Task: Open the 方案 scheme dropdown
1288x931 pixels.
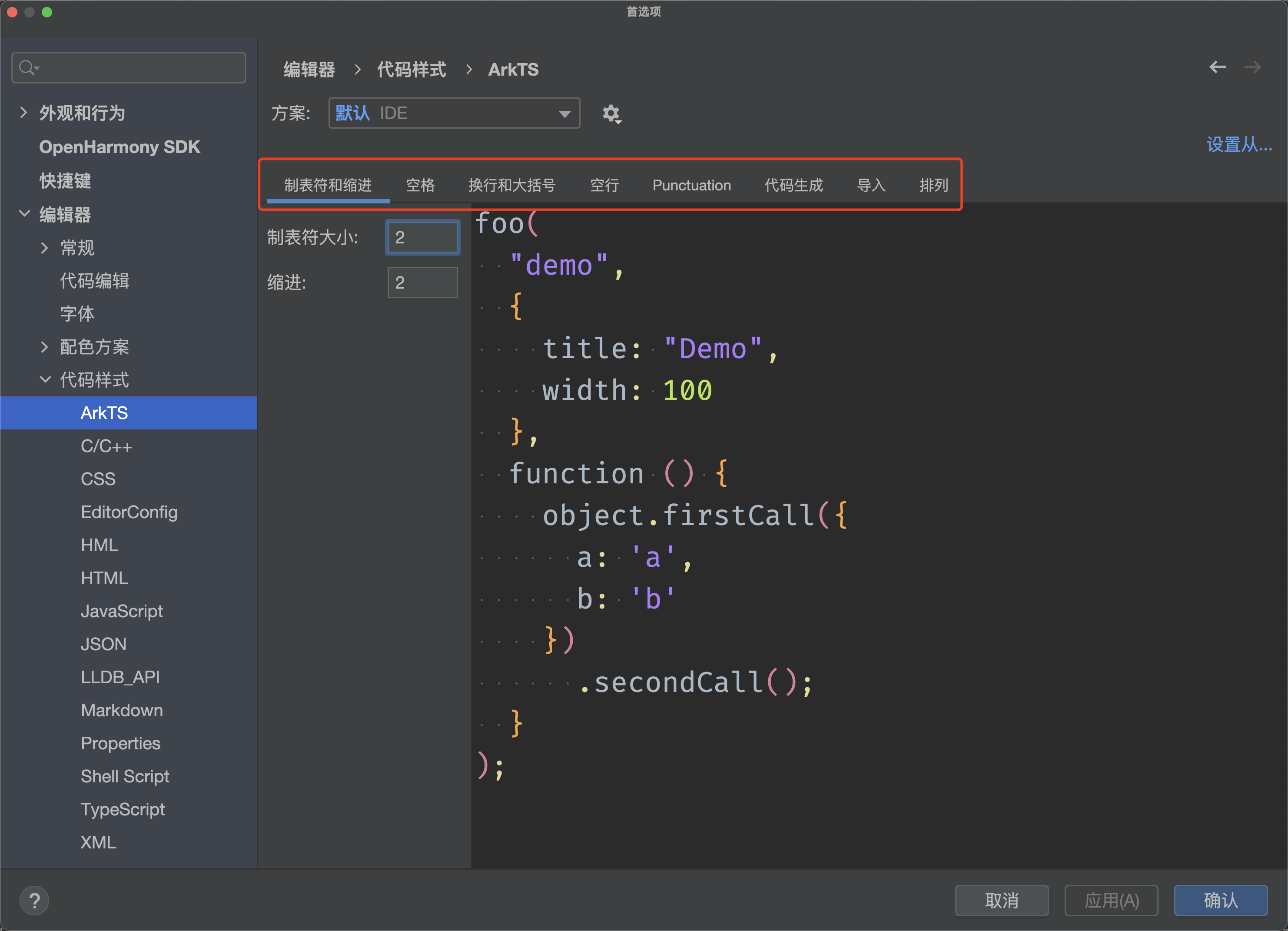Action: click(x=454, y=113)
